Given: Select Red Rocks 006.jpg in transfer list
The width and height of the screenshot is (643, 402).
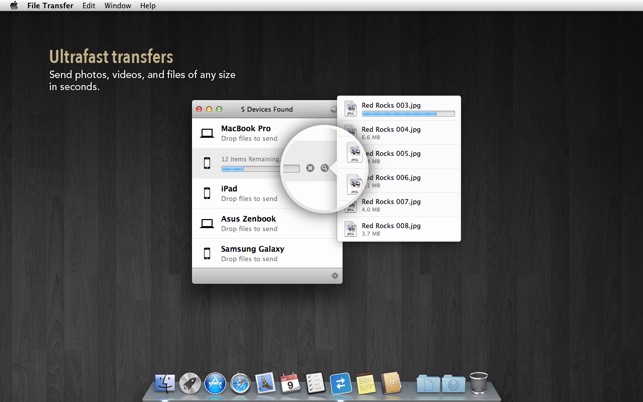Looking at the screenshot, I should (399, 181).
